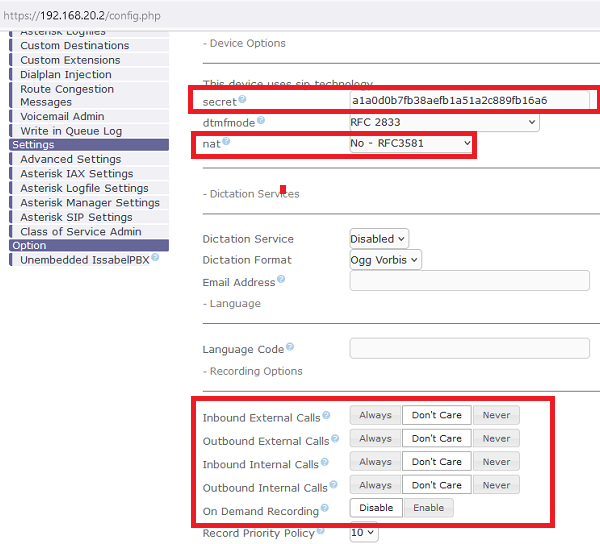Viewport: 600px width, 544px height.
Task: Click Language Code help icon
Action: (x=290, y=347)
